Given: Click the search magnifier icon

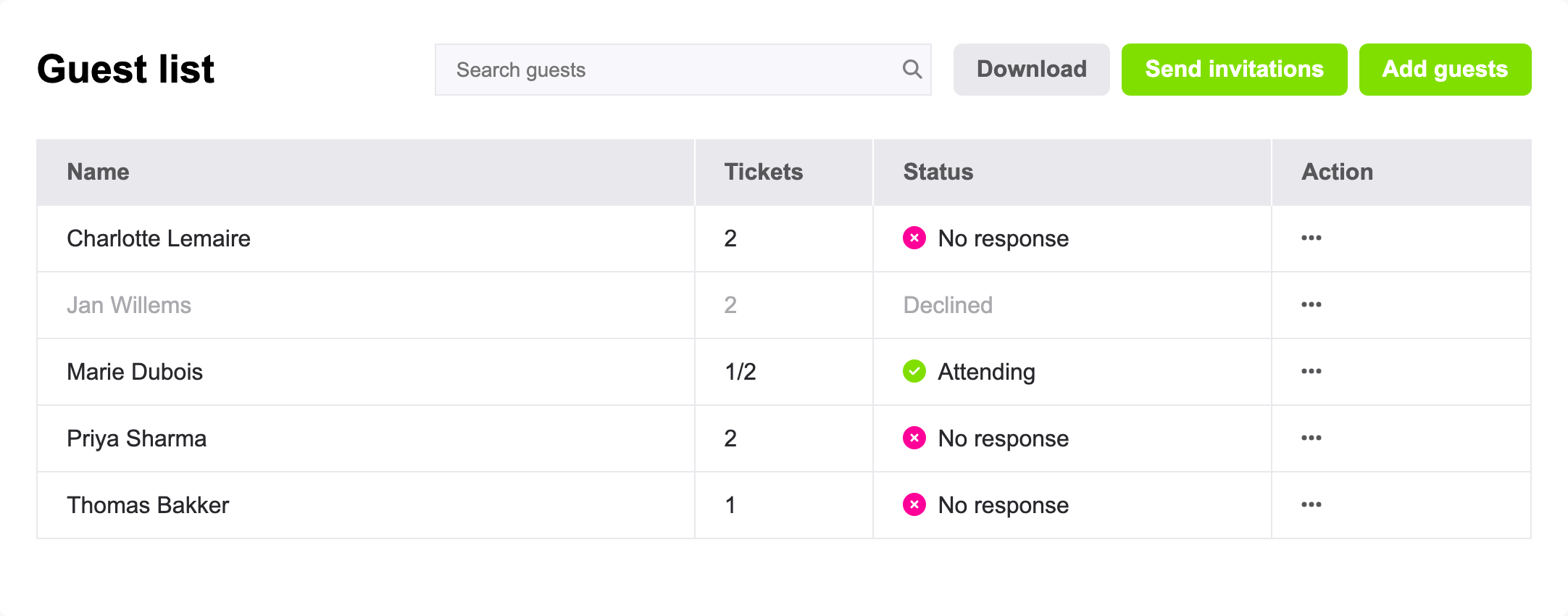Looking at the screenshot, I should coord(912,70).
